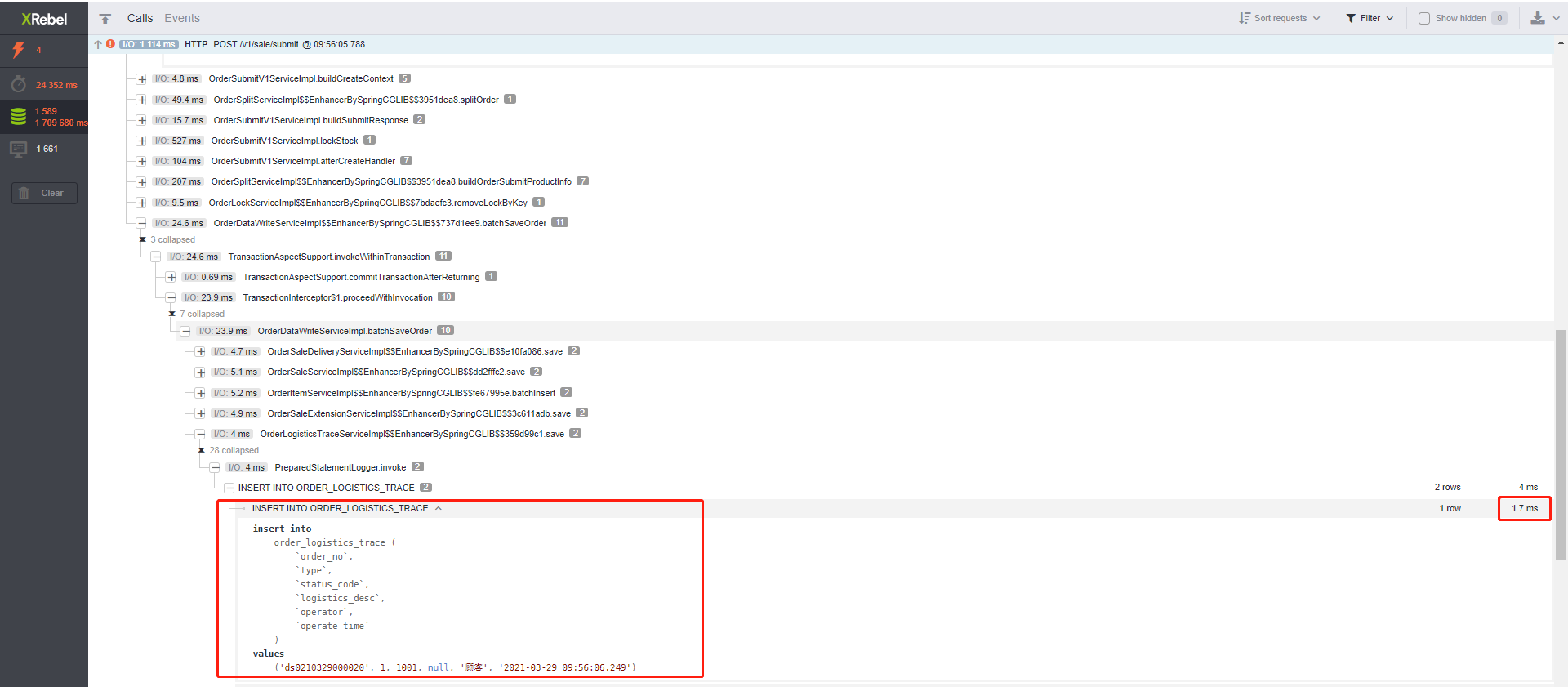Expand the OrderSaleServiceImpl save node
This screenshot has width=1568, height=687.
[x=200, y=372]
